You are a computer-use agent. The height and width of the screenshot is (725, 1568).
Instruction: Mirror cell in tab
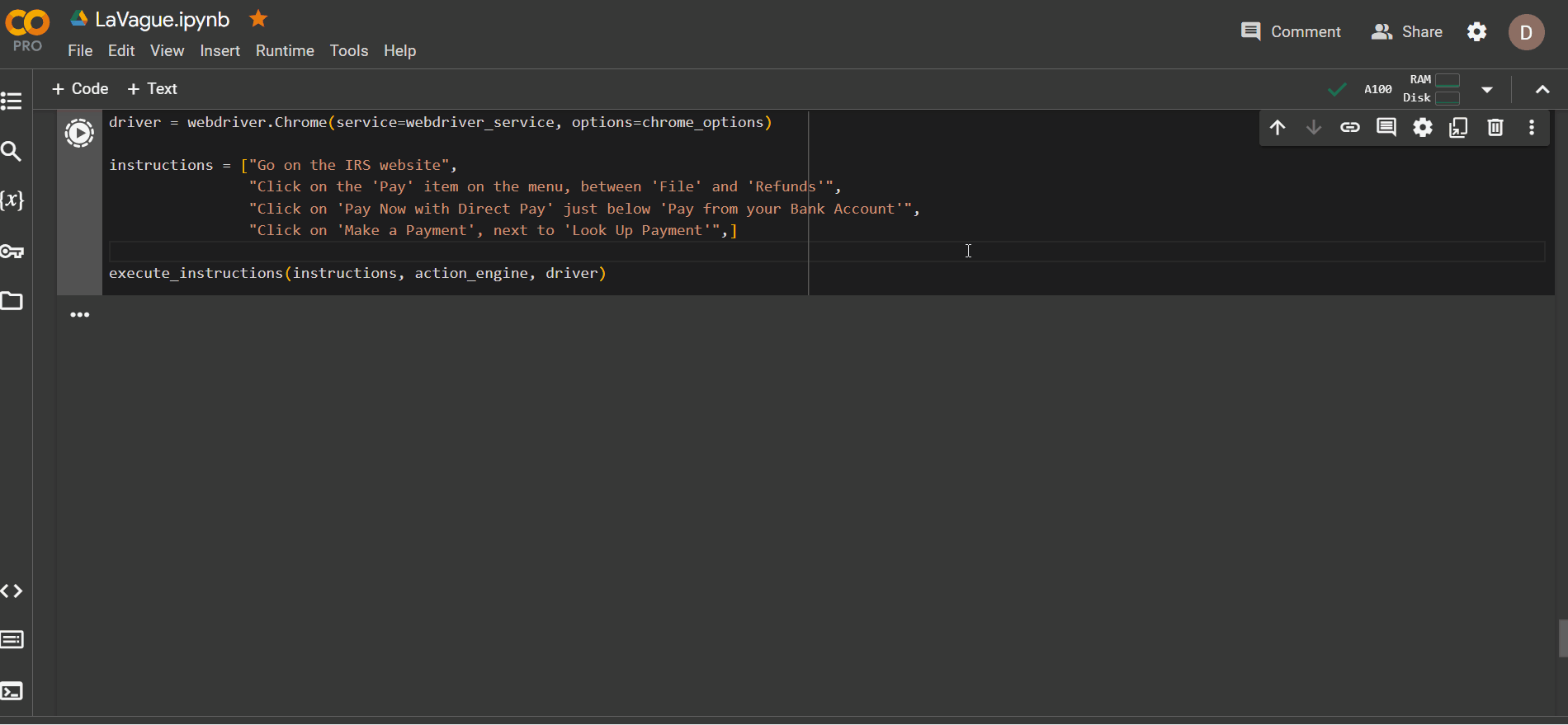point(1459,127)
